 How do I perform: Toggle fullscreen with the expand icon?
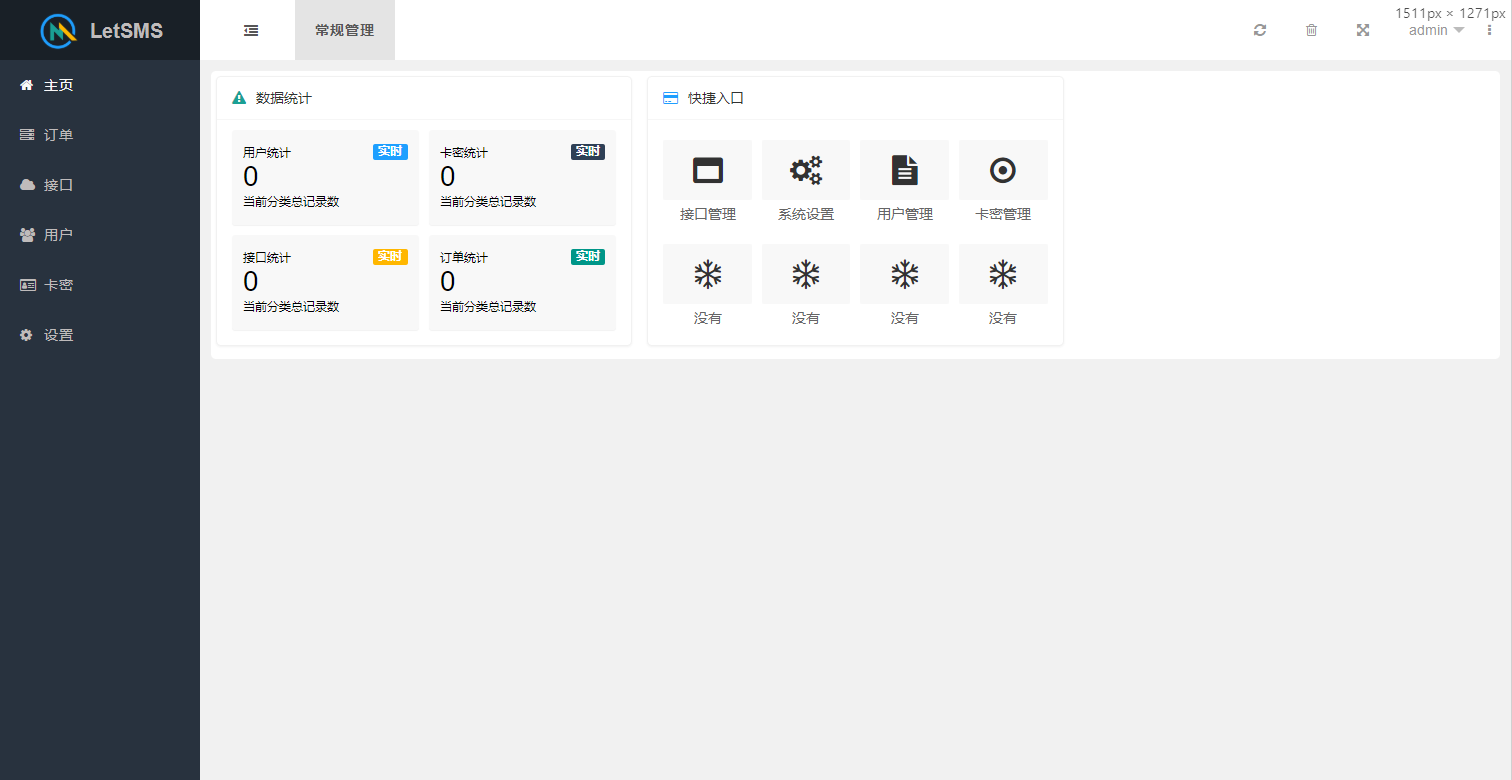coord(1362,30)
